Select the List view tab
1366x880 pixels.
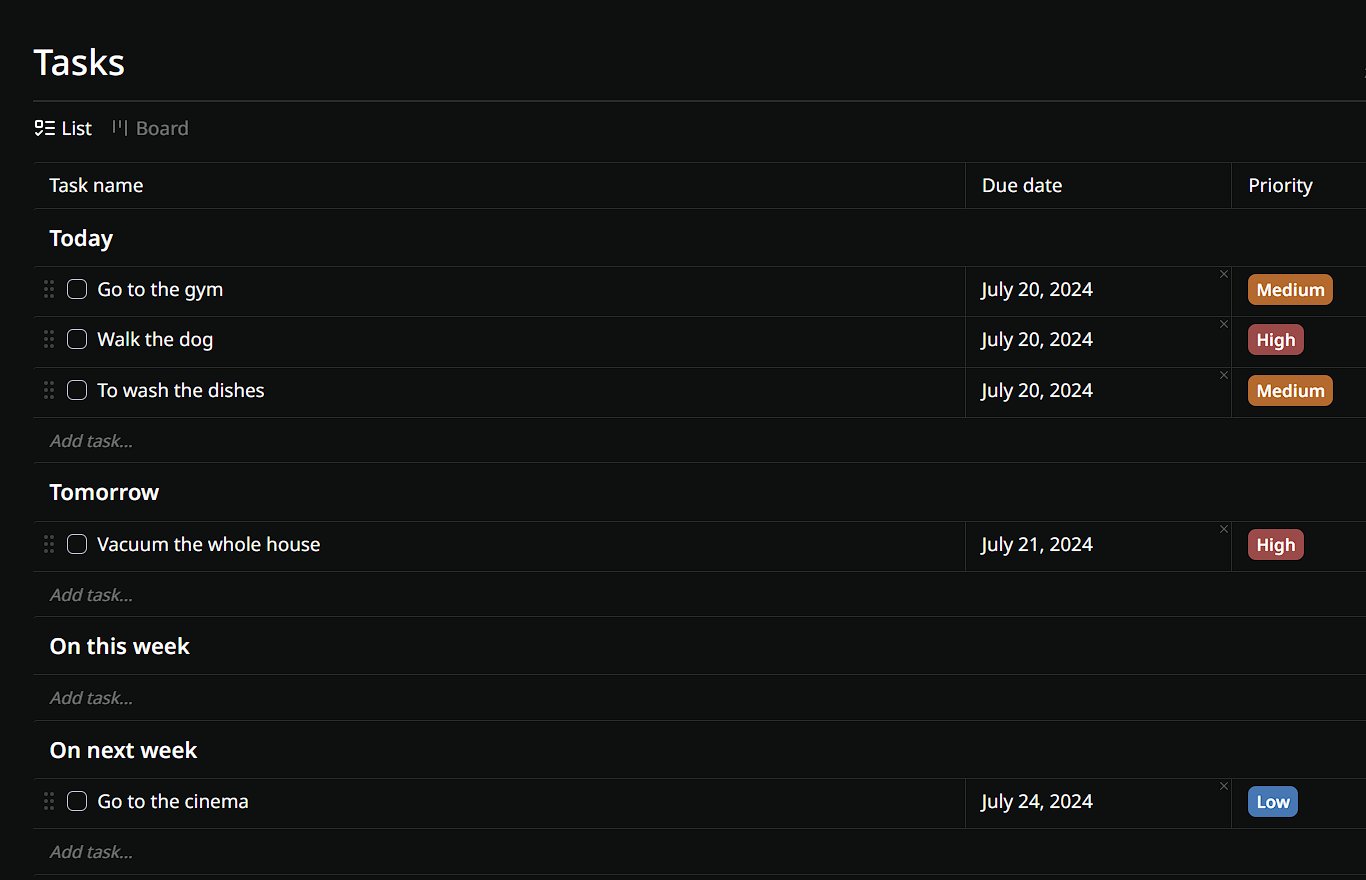coord(63,128)
